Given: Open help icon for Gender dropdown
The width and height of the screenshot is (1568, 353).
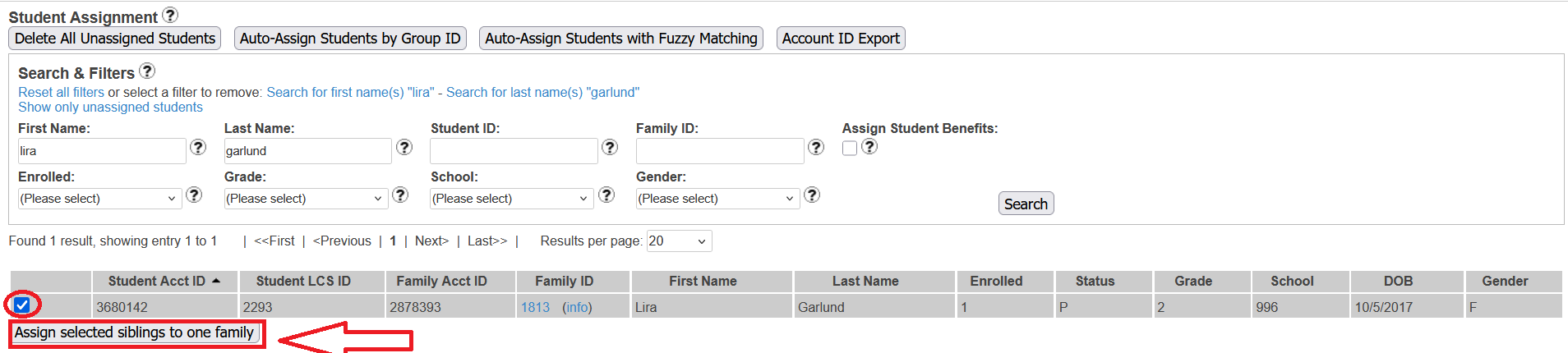Looking at the screenshot, I should coord(812,195).
